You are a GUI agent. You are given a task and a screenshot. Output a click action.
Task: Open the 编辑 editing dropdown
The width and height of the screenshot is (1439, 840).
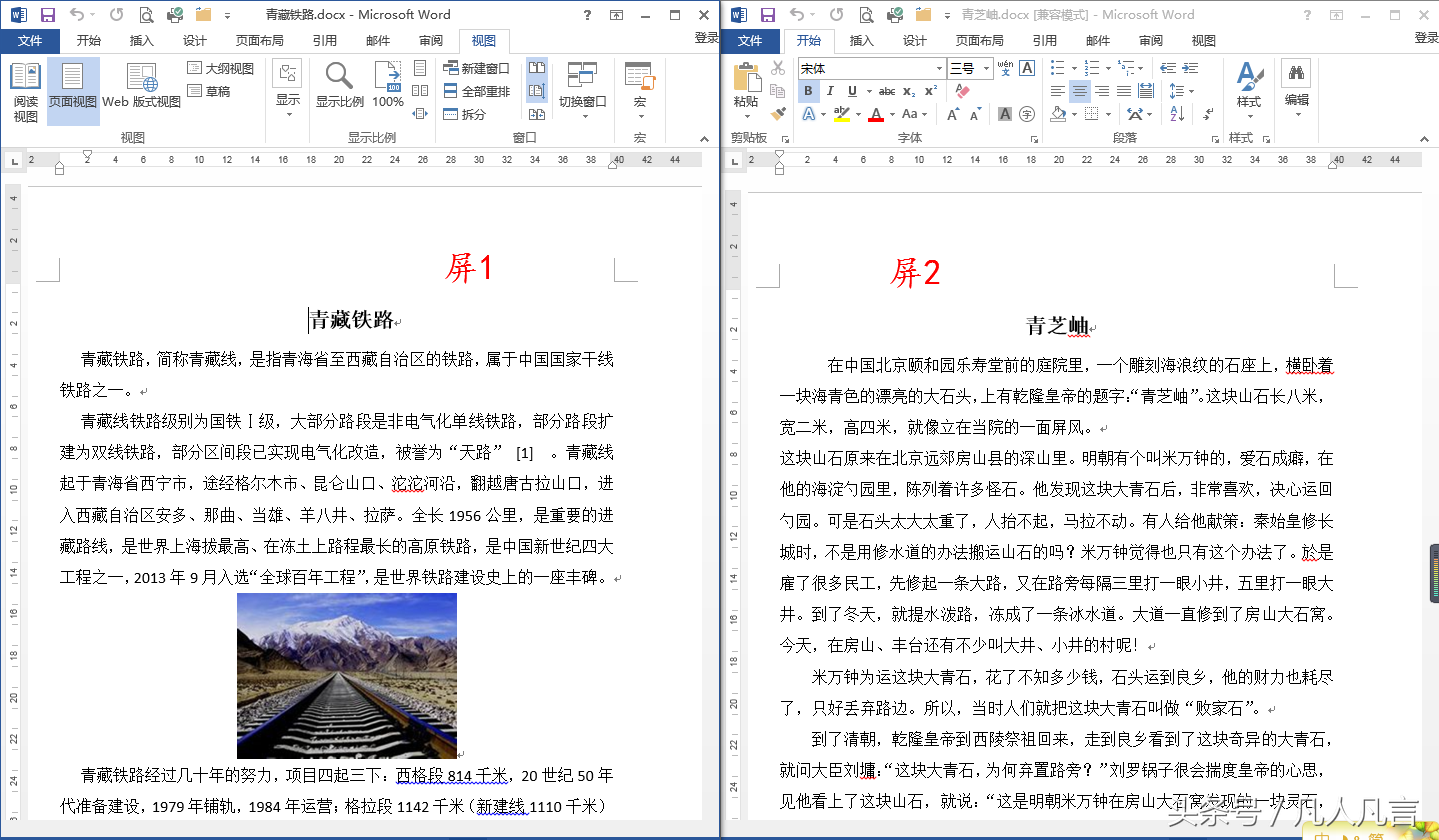tap(1296, 90)
